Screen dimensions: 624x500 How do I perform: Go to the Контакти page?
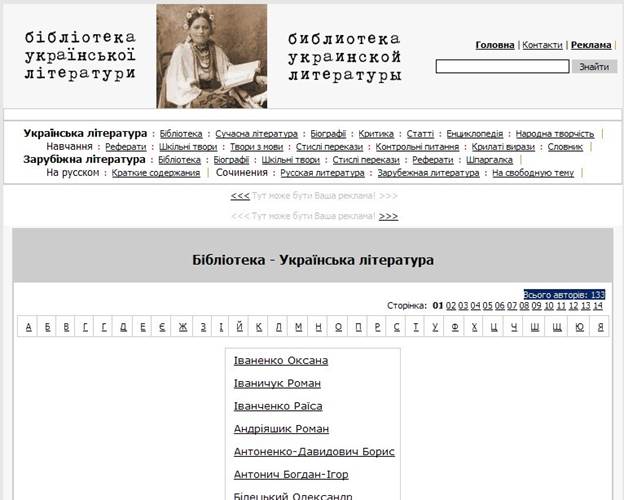(542, 45)
